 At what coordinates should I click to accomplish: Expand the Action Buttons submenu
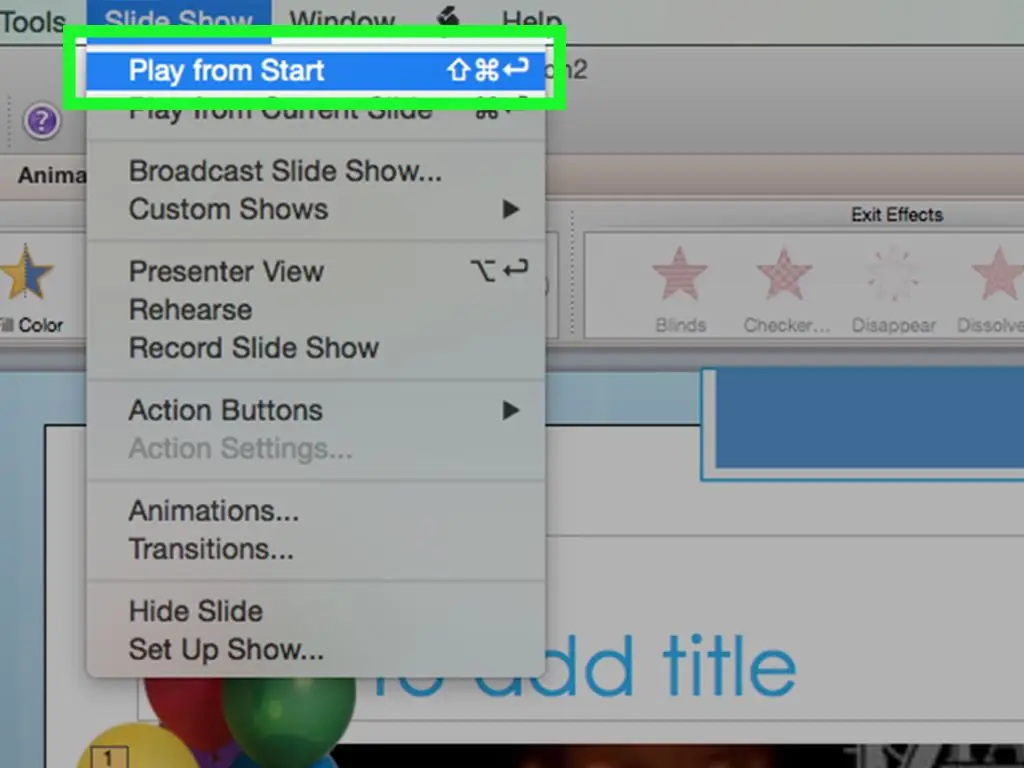point(316,410)
